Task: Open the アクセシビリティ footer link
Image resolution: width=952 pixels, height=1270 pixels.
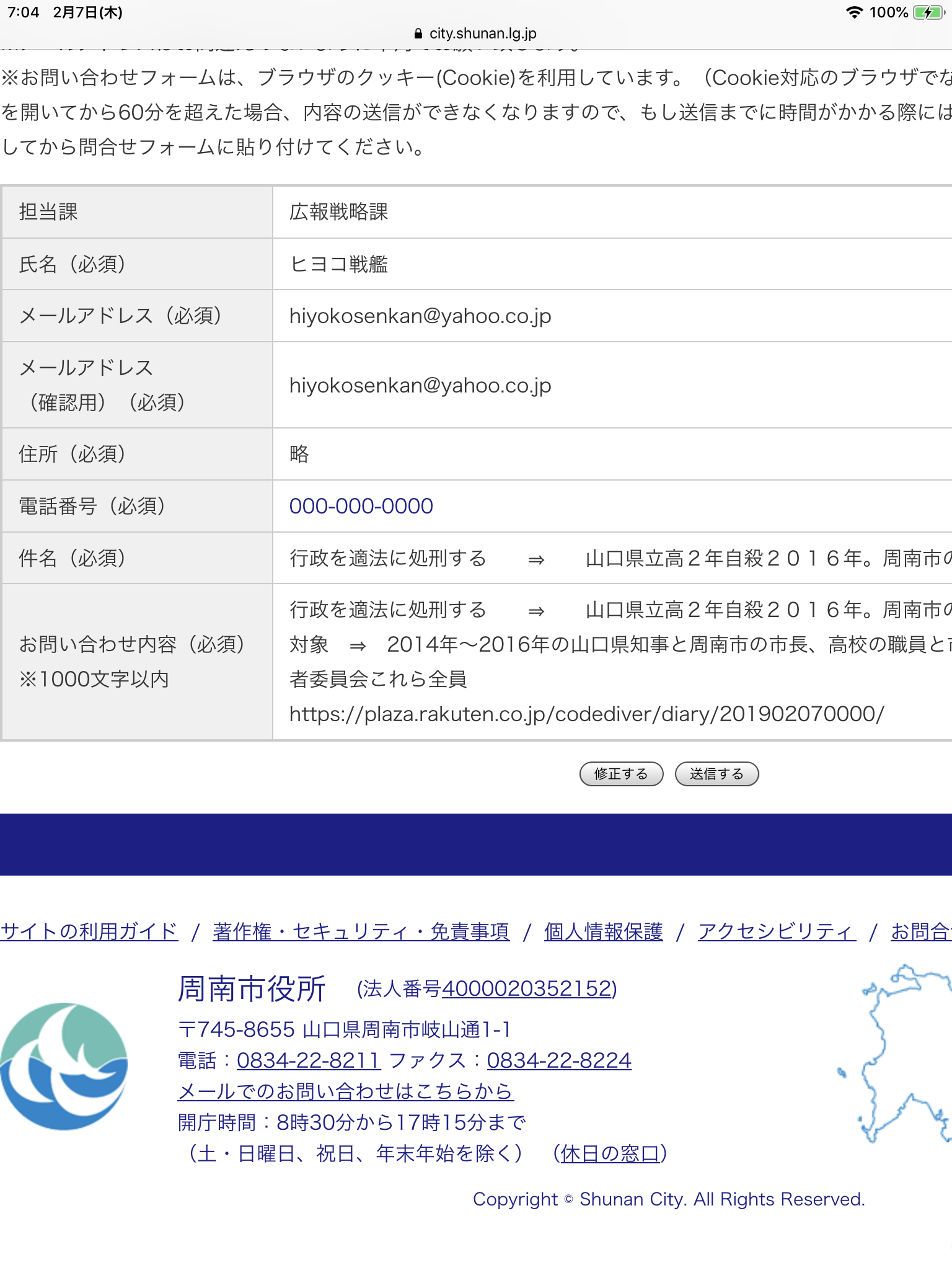Action: click(776, 931)
